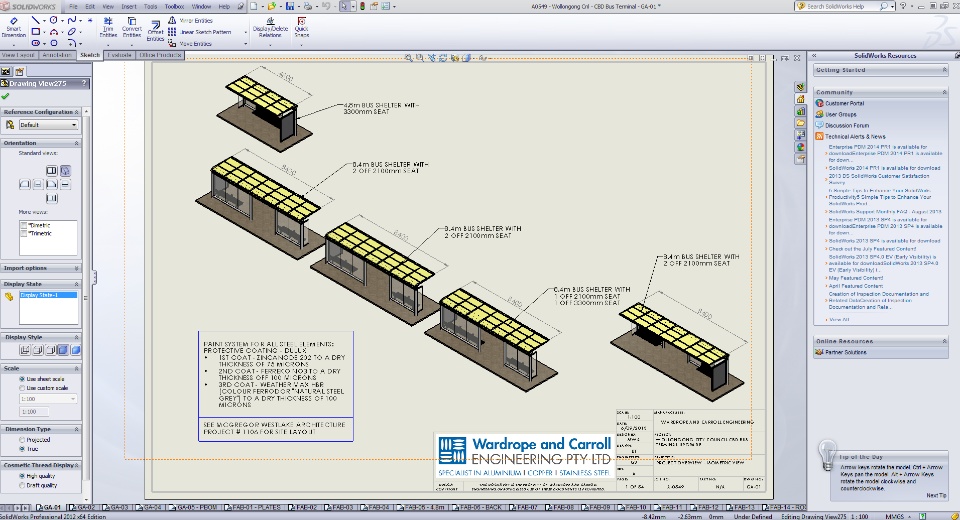Click the Rebuild traffic light icon
Image resolution: width=960 pixels, height=520 pixels.
(362, 6)
